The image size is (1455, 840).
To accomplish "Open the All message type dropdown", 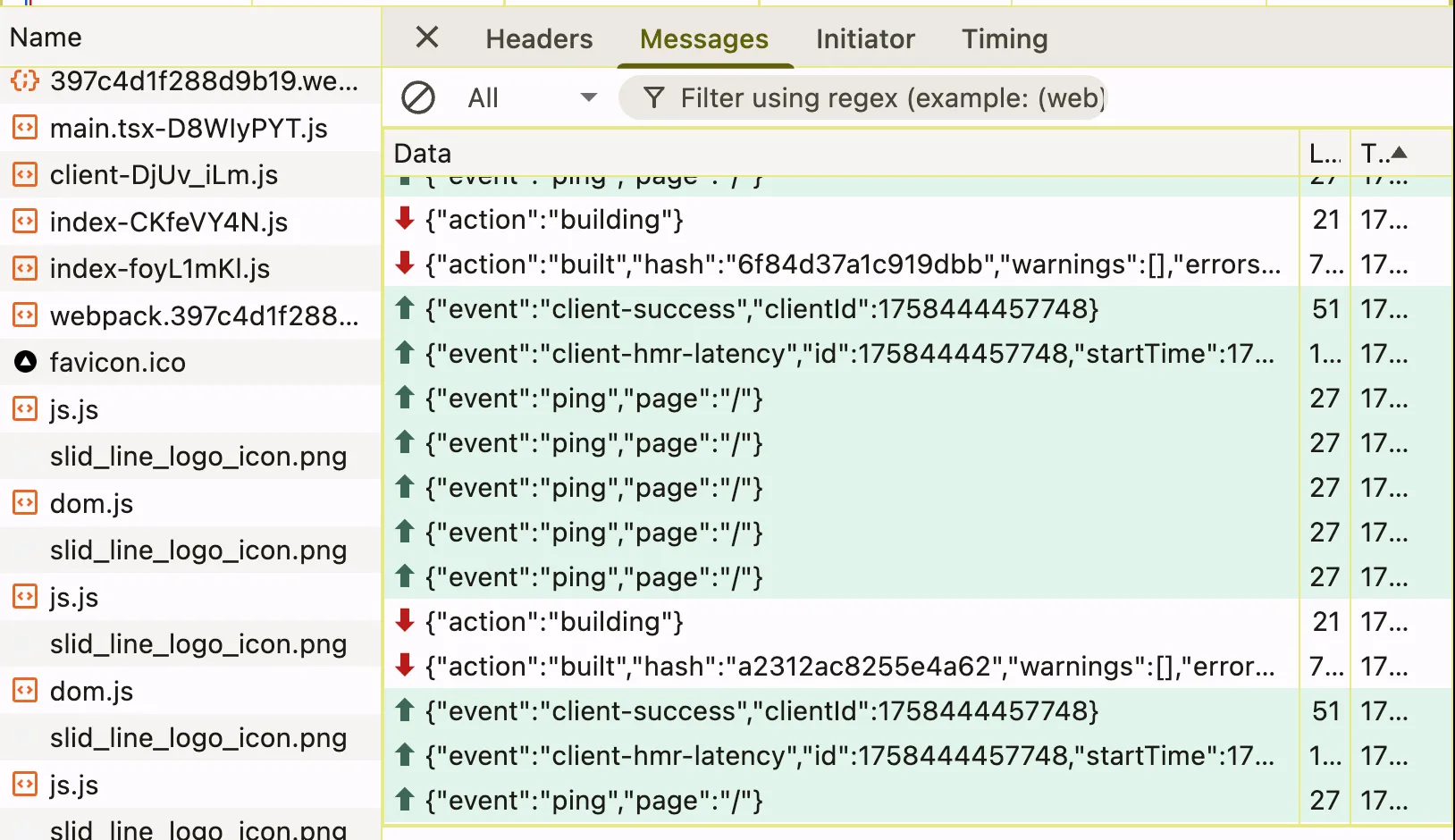I will pos(532,97).
